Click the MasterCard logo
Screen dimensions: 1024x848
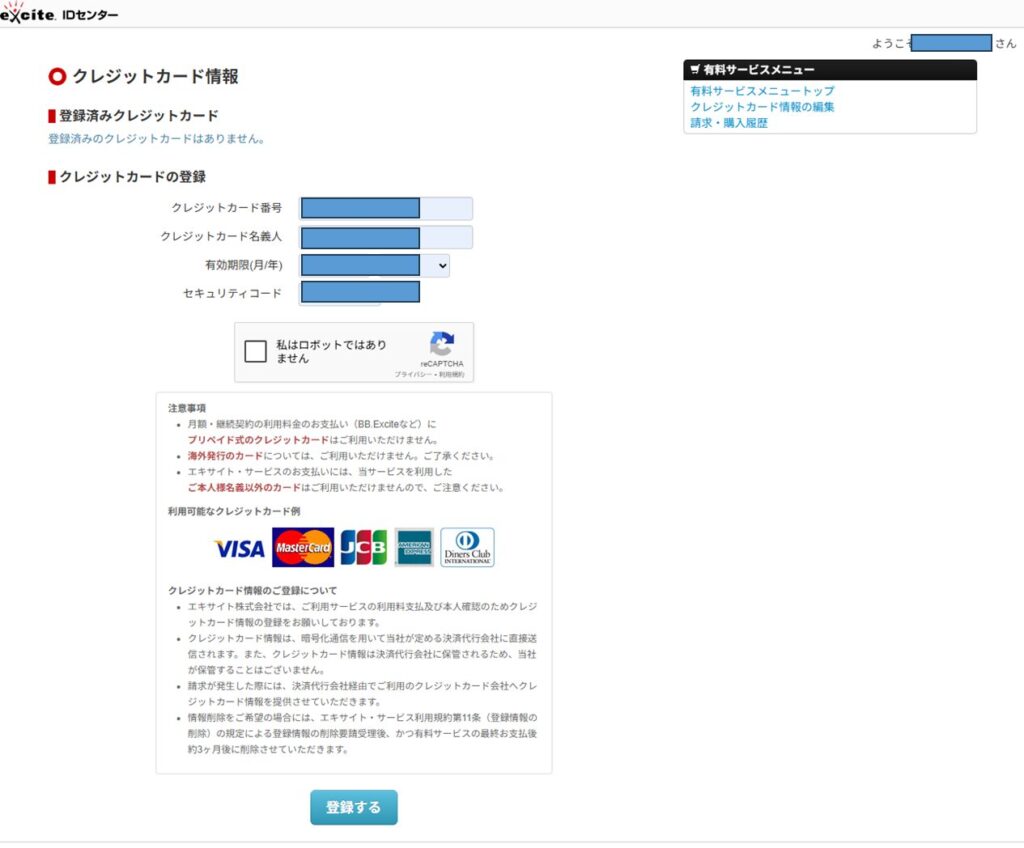[303, 548]
